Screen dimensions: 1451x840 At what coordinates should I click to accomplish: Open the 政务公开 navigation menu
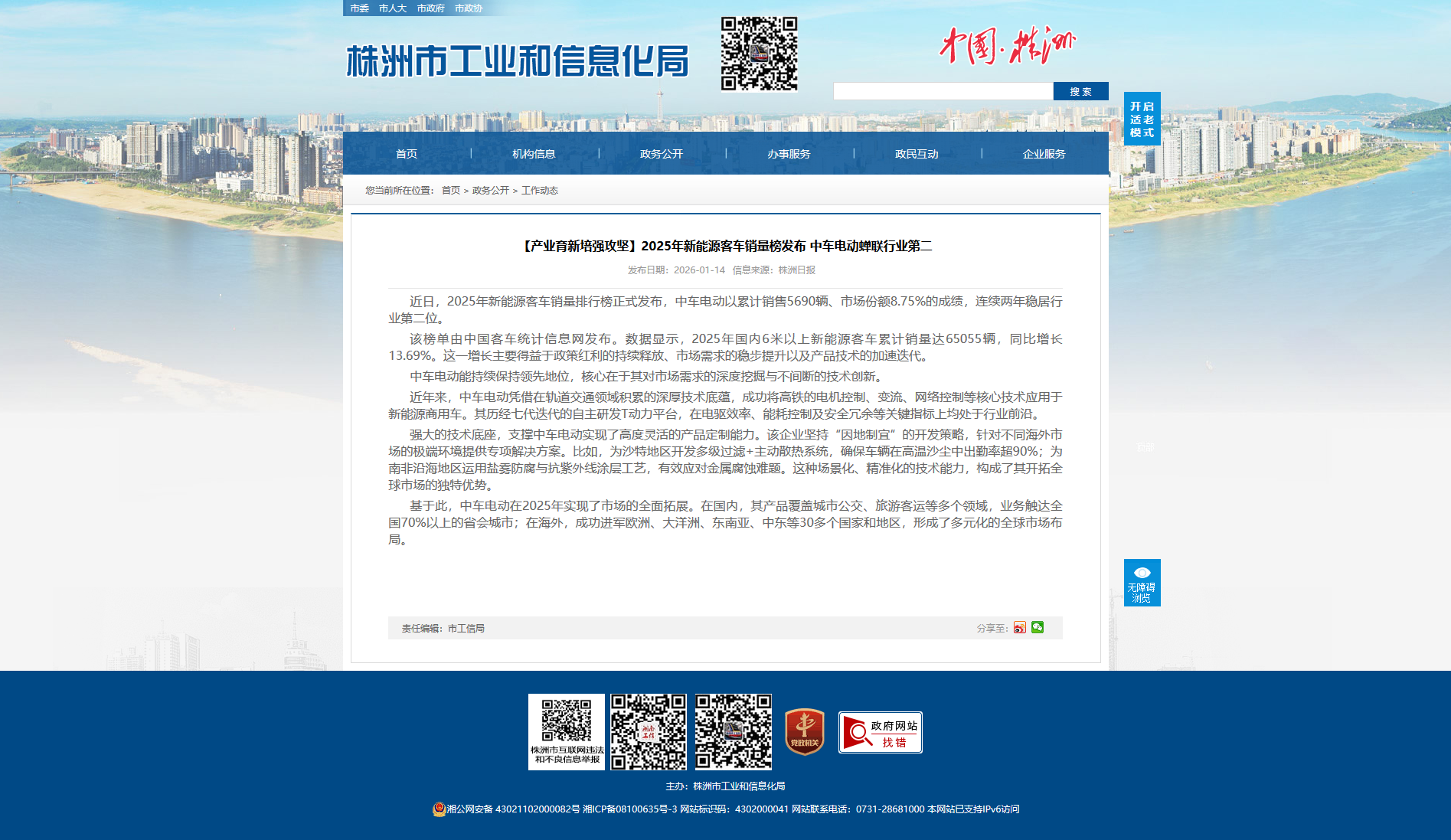pos(662,154)
